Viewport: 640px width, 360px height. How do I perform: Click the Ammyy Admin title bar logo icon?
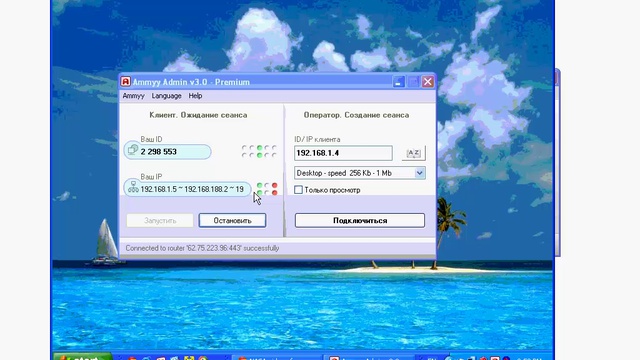coord(125,82)
